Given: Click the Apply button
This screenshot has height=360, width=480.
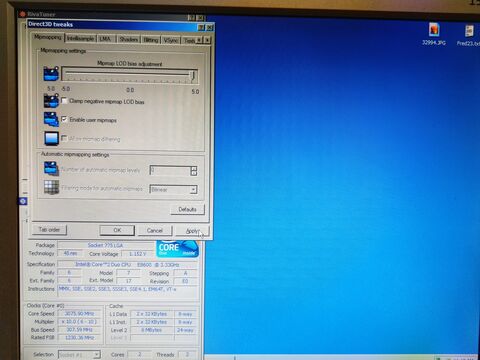Looking at the screenshot, I should pos(192,231).
